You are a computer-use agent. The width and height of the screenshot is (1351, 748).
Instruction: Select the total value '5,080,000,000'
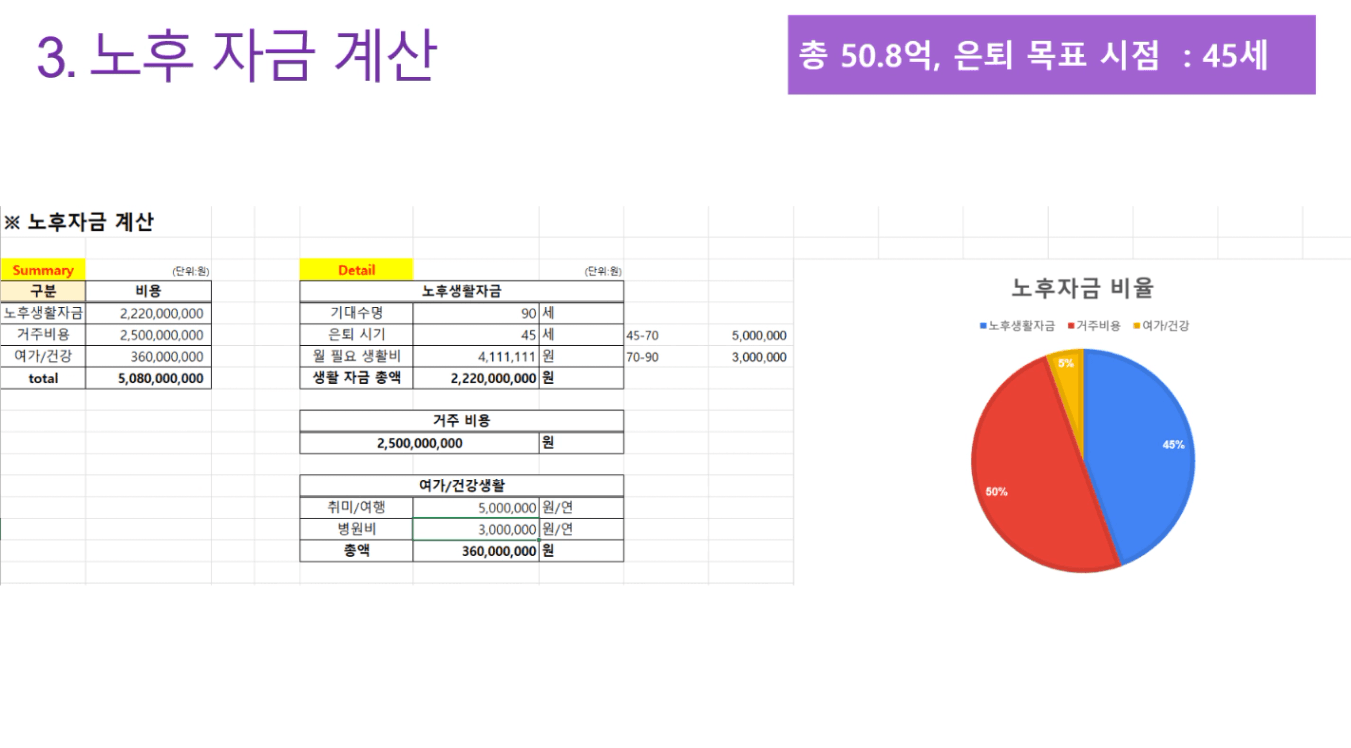pyautogui.click(x=149, y=378)
